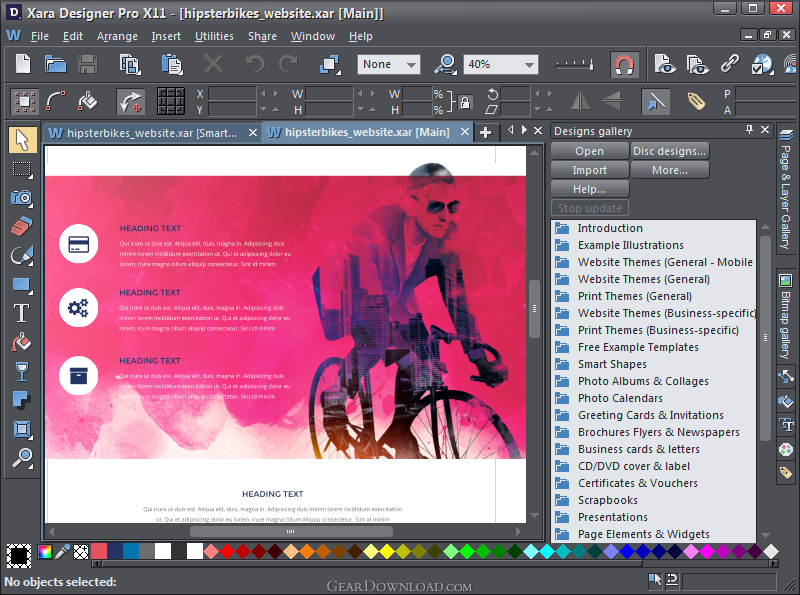Click the eyedropper color picker icon

(x=62, y=552)
